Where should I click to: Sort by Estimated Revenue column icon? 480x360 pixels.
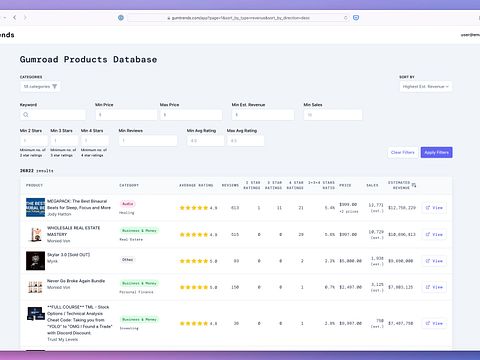414,185
